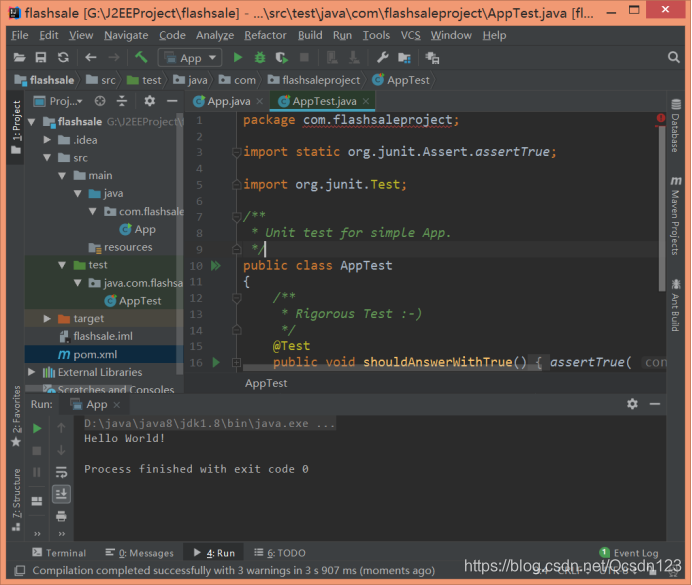Screen dimensions: 692x585
Task: Select pom.xml in project tree
Action: (x=104, y=354)
